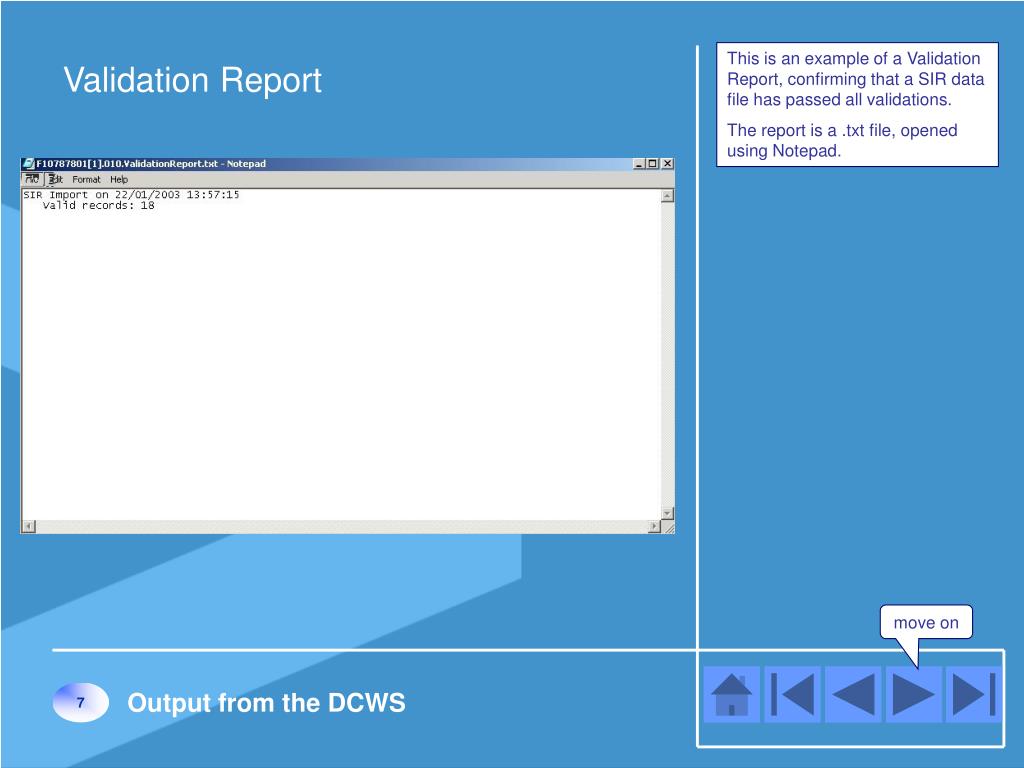The height and width of the screenshot is (768, 1024).
Task: Click the 'The report is a .txt file' paragraph
Action: tap(842, 140)
